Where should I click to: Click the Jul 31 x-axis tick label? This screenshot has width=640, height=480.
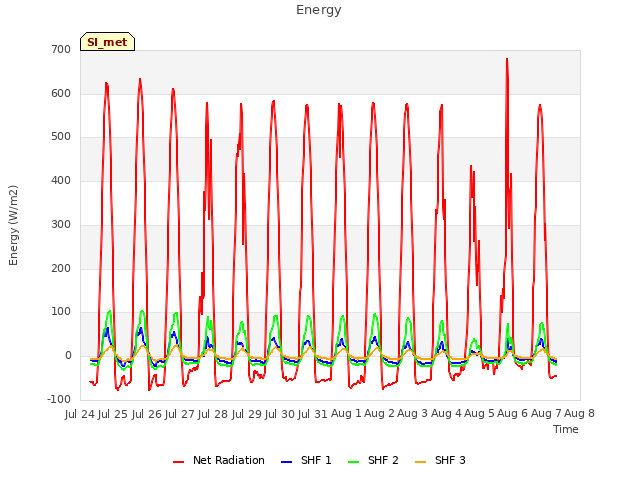point(313,414)
